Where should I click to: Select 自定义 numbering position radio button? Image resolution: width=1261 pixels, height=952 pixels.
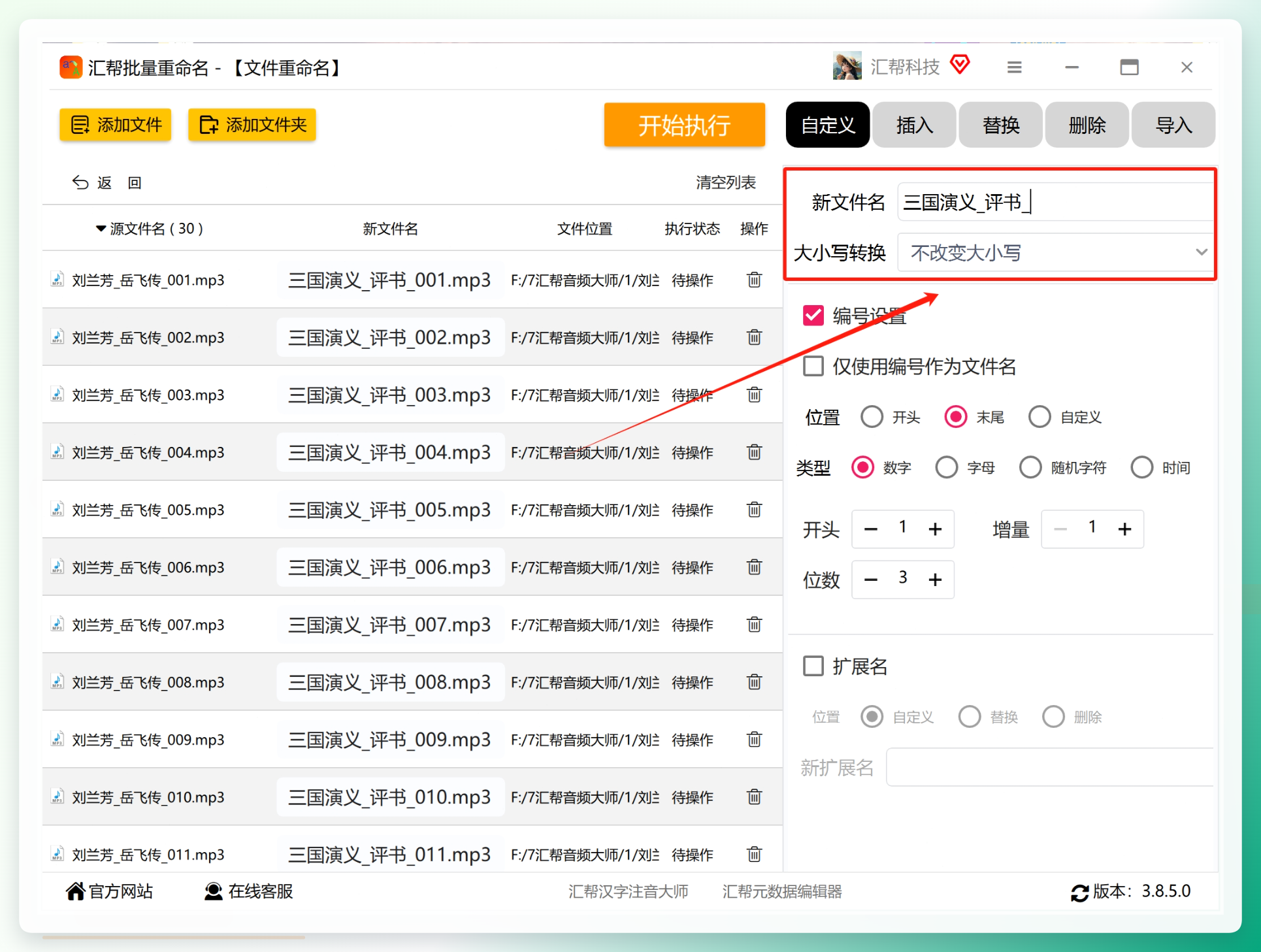[x=1040, y=417]
